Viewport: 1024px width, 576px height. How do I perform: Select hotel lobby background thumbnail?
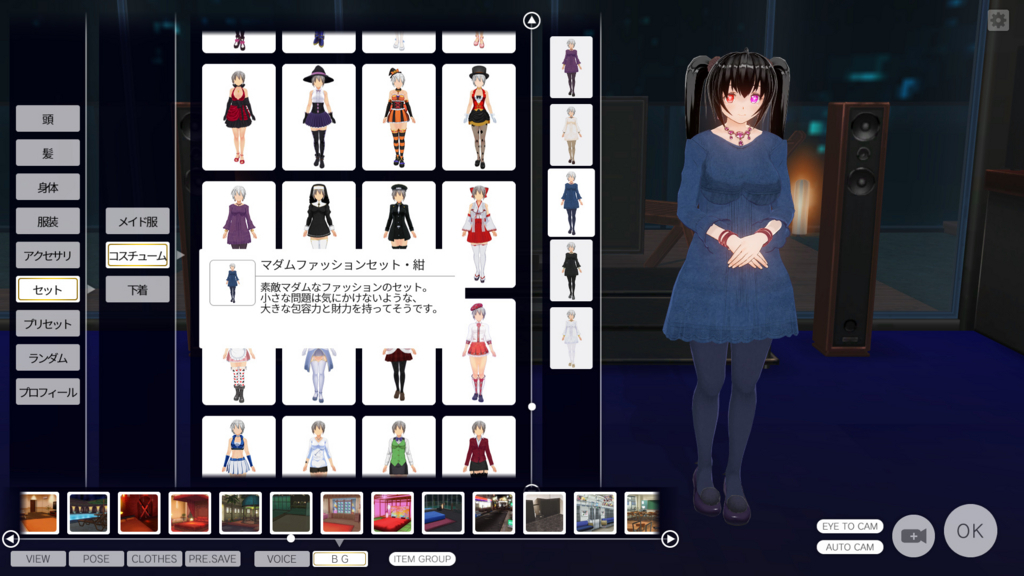pyautogui.click(x=39, y=513)
